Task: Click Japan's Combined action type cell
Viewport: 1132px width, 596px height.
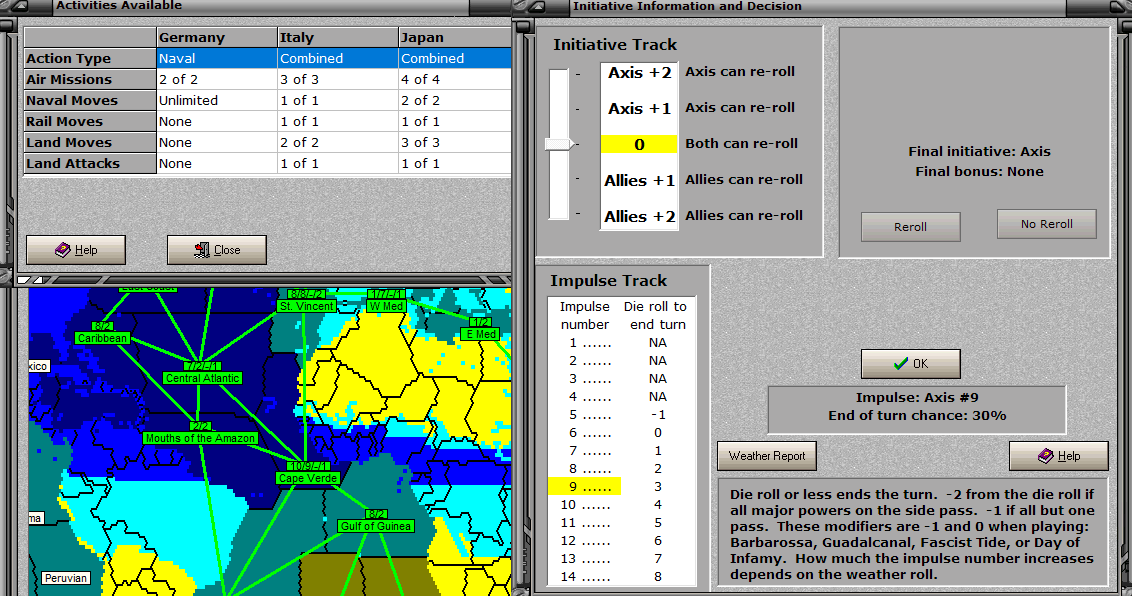Action: [x=455, y=58]
